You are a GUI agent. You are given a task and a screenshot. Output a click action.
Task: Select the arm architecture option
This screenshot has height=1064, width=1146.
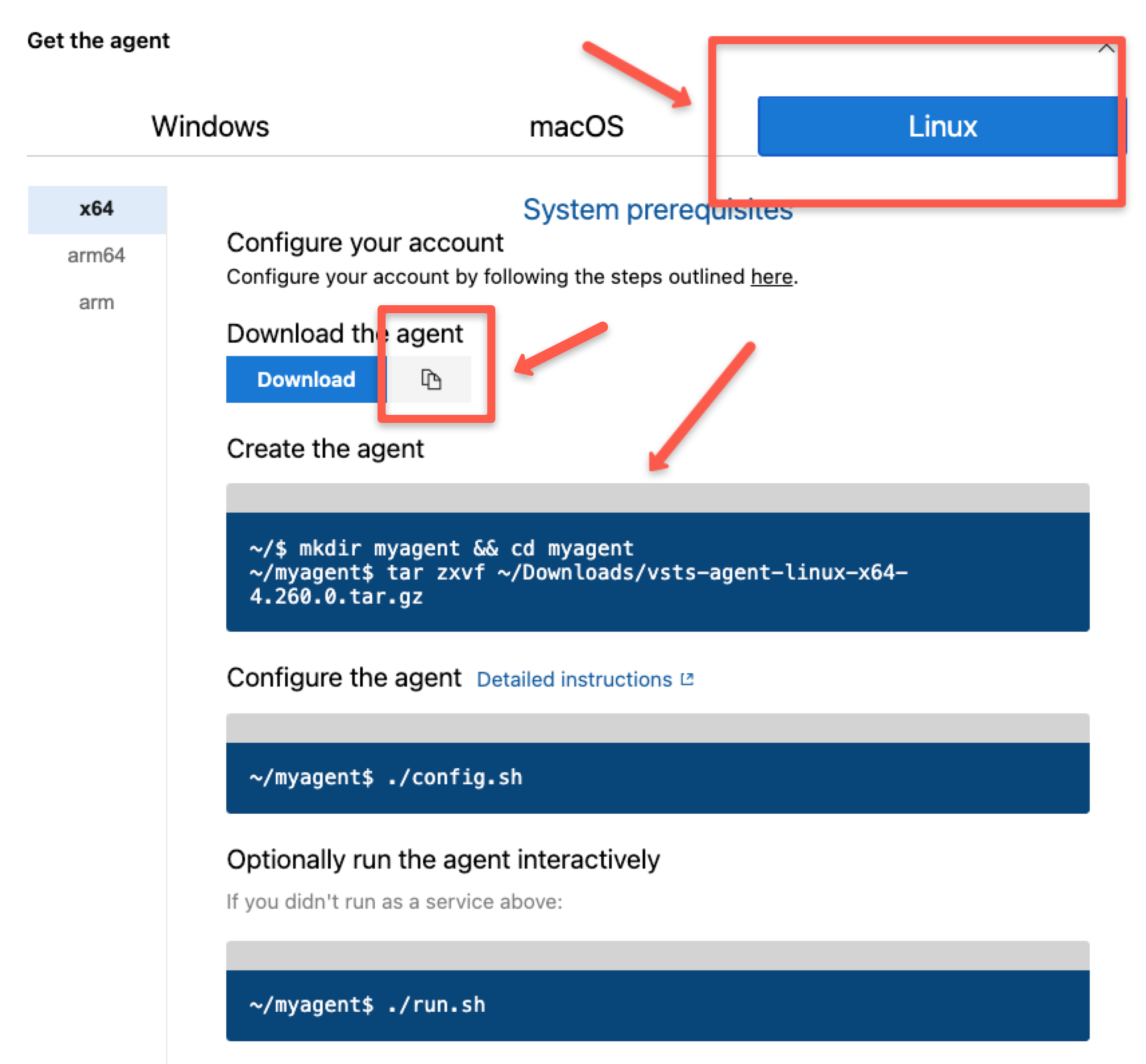[96, 302]
